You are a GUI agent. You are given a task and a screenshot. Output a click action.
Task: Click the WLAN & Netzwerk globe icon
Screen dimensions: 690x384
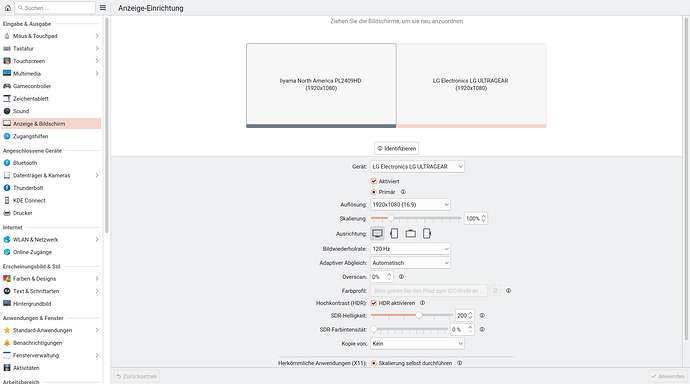coord(7,240)
